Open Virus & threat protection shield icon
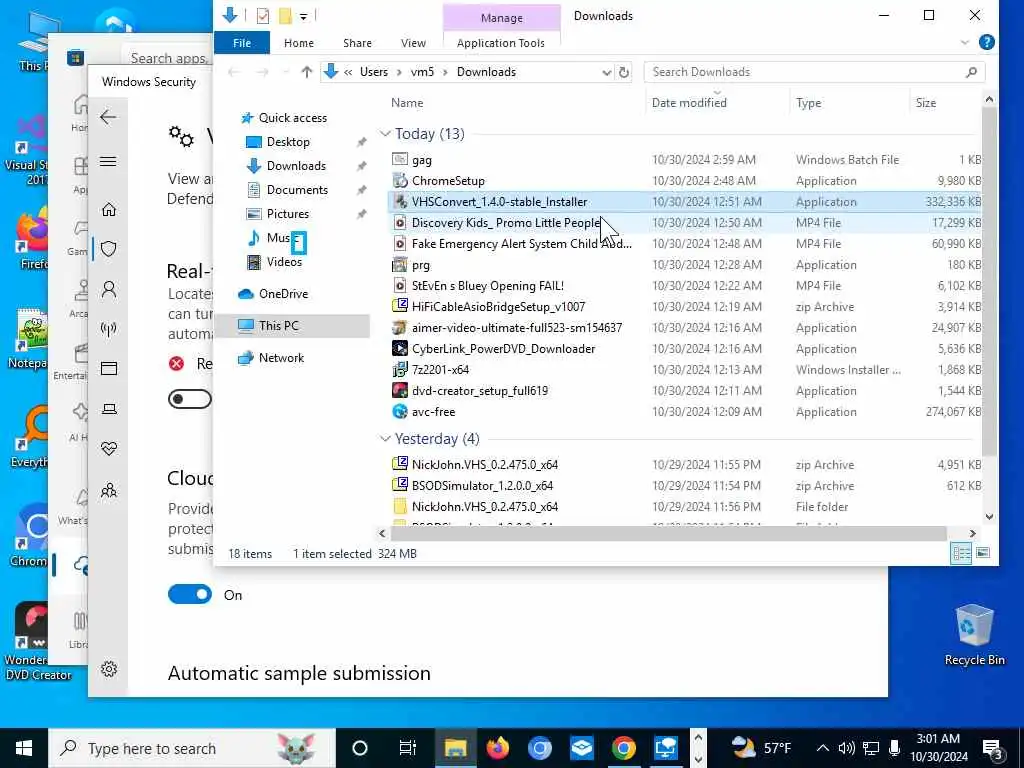The height and width of the screenshot is (768, 1024). tap(109, 249)
